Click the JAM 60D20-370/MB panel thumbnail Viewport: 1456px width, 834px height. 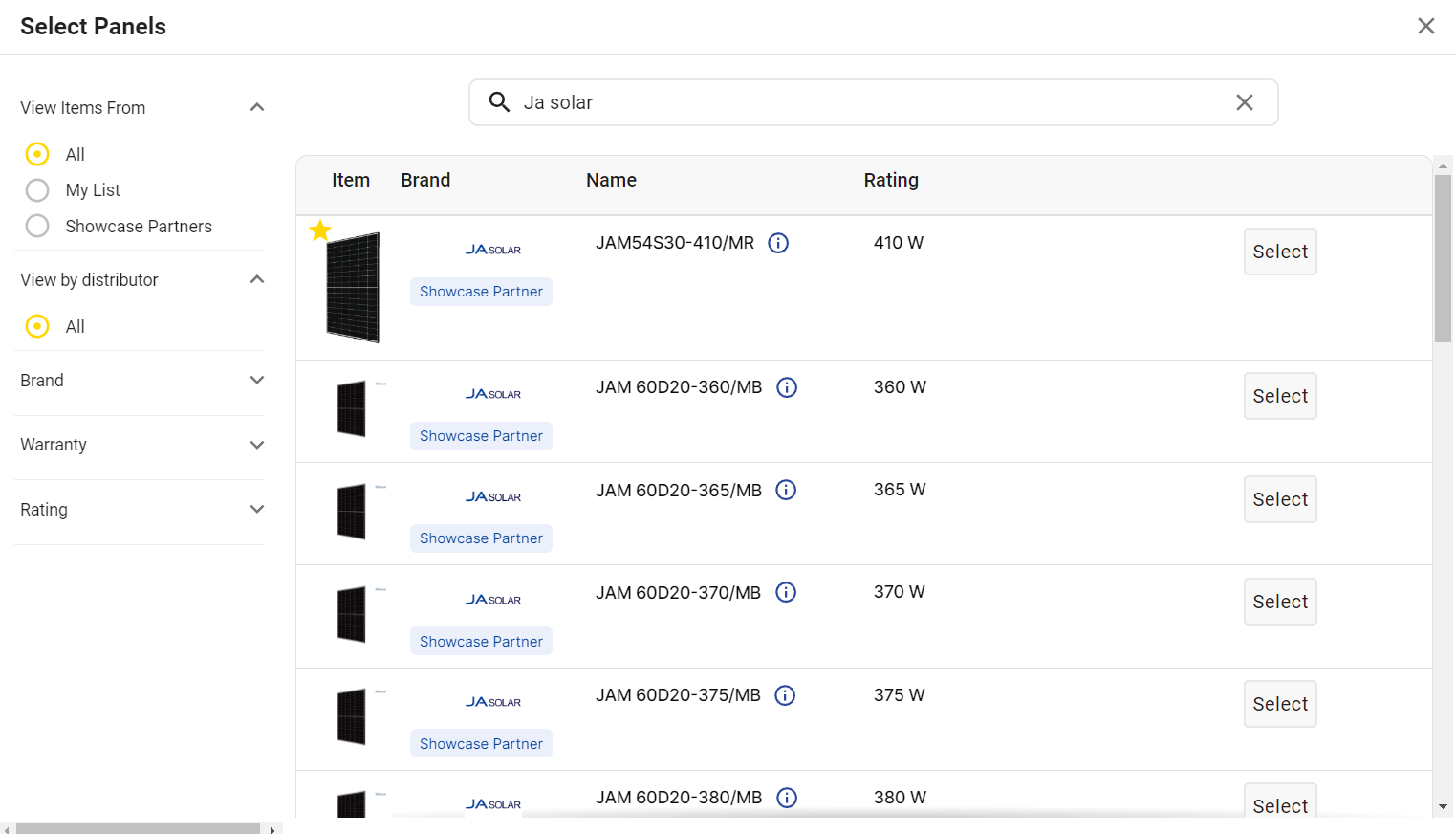[352, 613]
